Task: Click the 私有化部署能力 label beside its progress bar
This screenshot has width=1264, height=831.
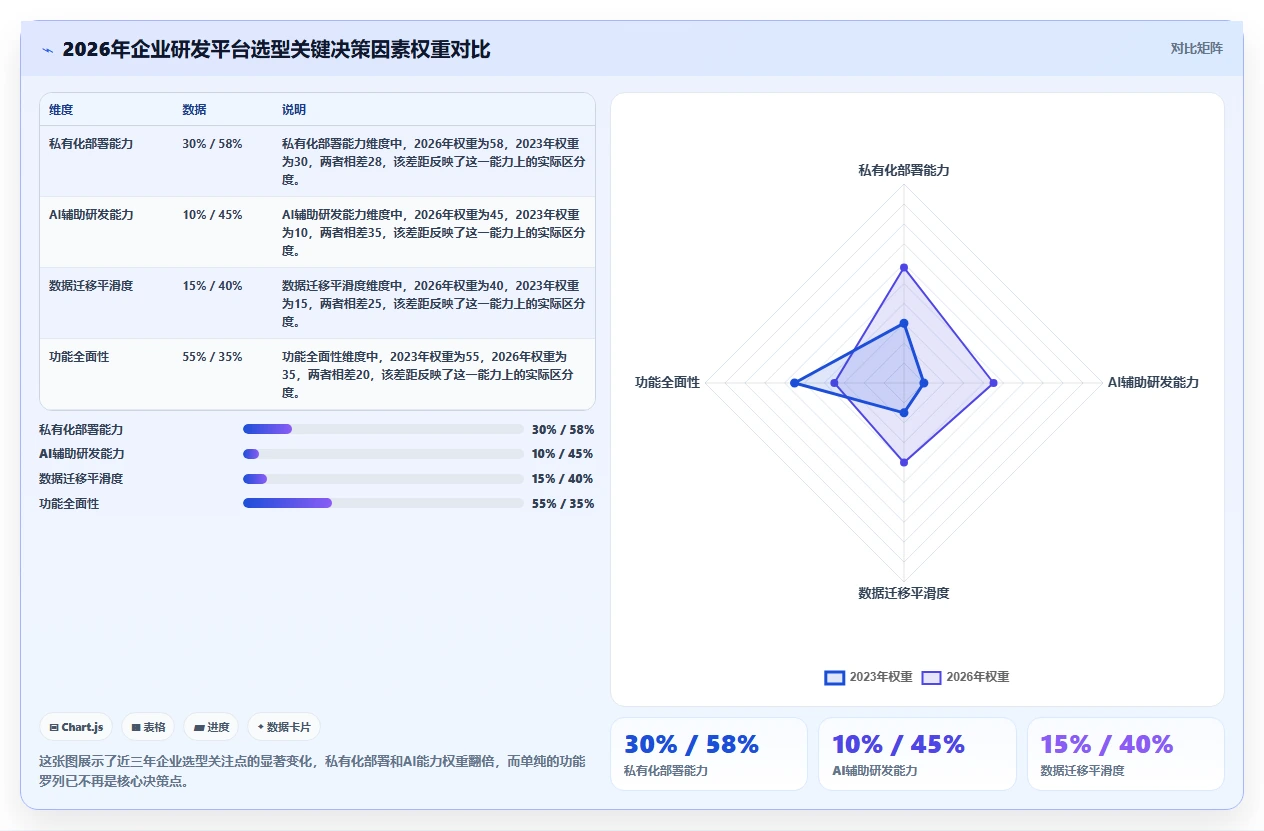Action: coord(81,429)
